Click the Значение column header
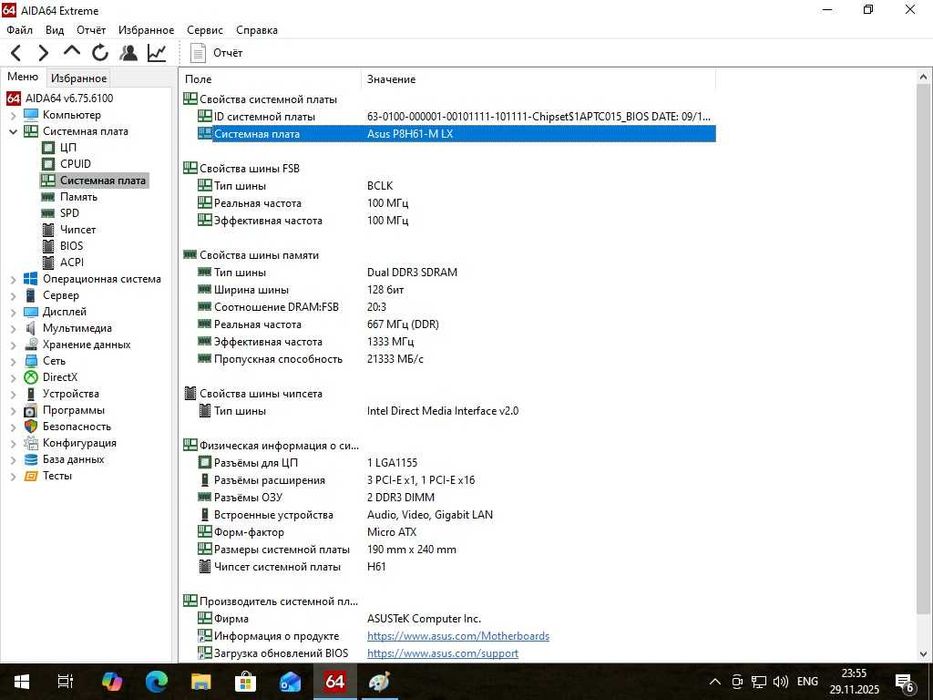The width and height of the screenshot is (933, 700). click(x=538, y=79)
